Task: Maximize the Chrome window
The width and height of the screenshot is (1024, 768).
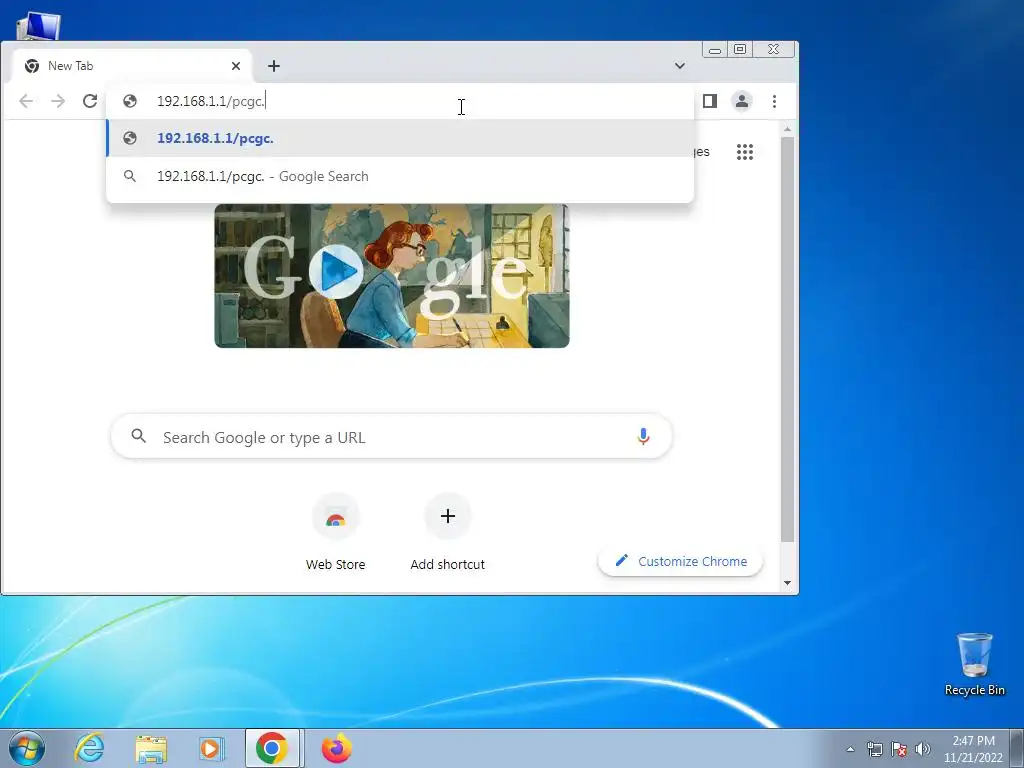Action: point(740,50)
